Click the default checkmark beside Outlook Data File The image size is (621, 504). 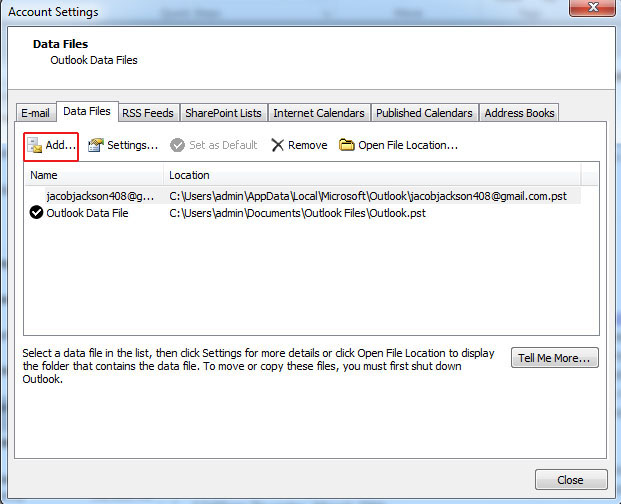(36, 213)
